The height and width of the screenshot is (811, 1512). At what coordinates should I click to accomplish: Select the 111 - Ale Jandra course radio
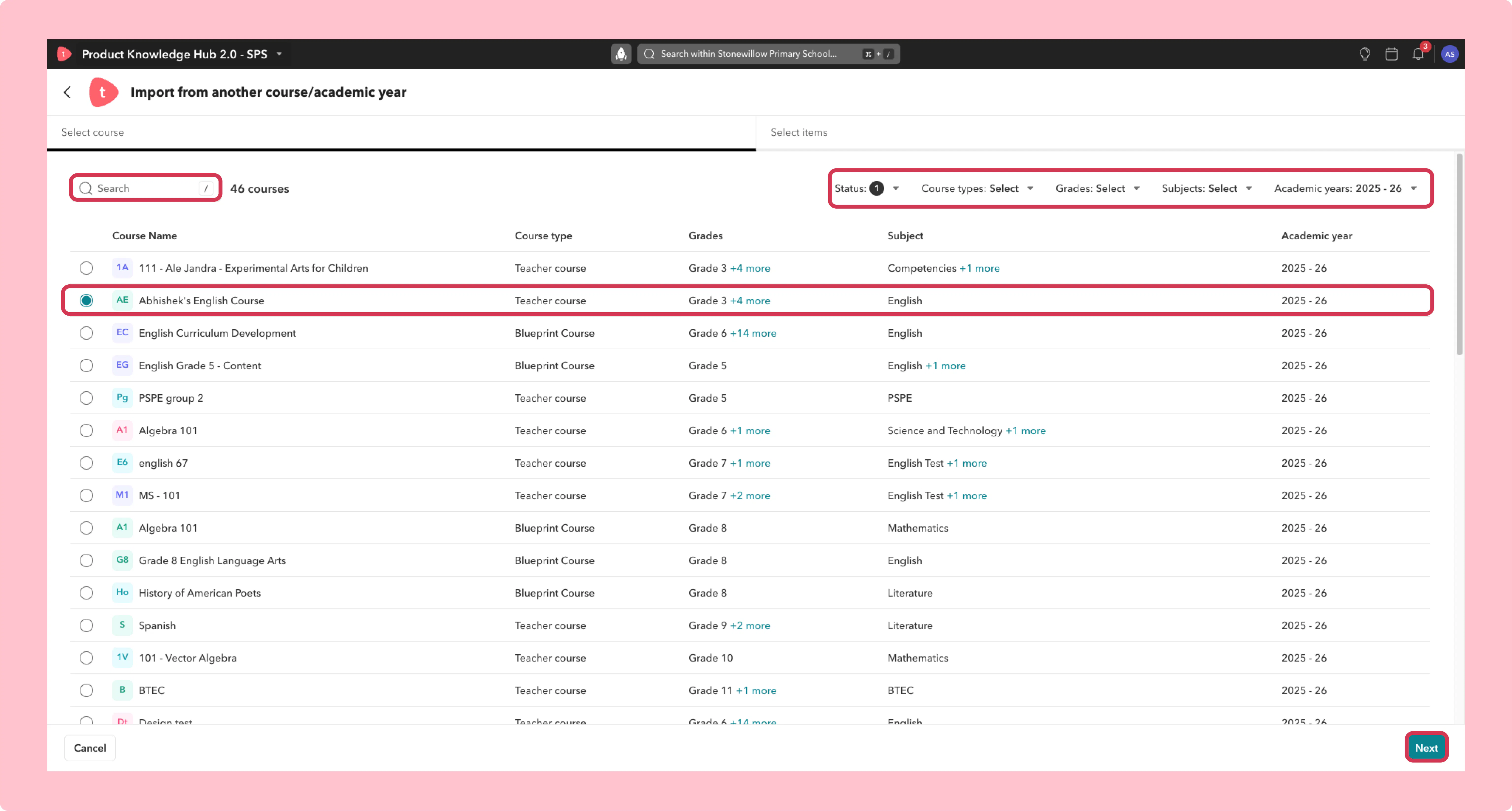click(x=86, y=268)
